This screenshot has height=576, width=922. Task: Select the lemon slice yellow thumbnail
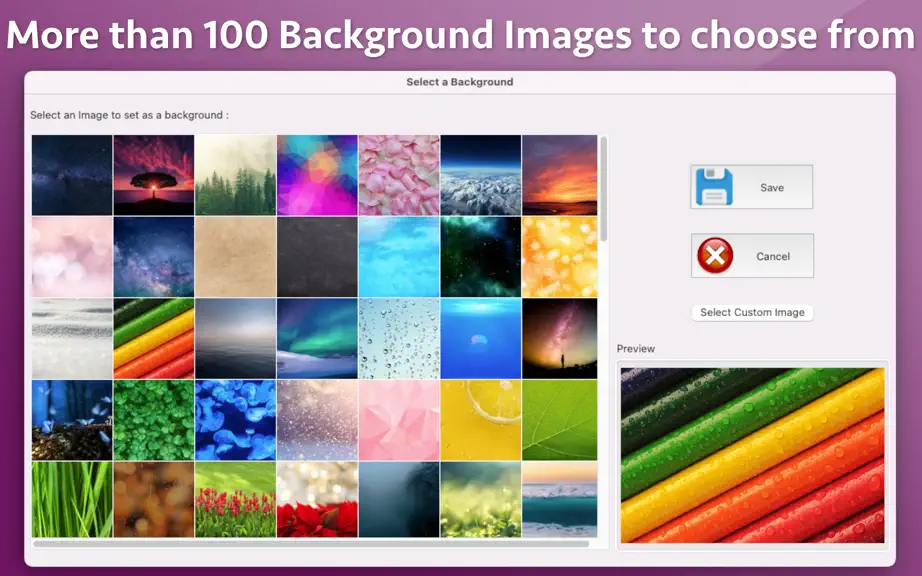click(480, 420)
